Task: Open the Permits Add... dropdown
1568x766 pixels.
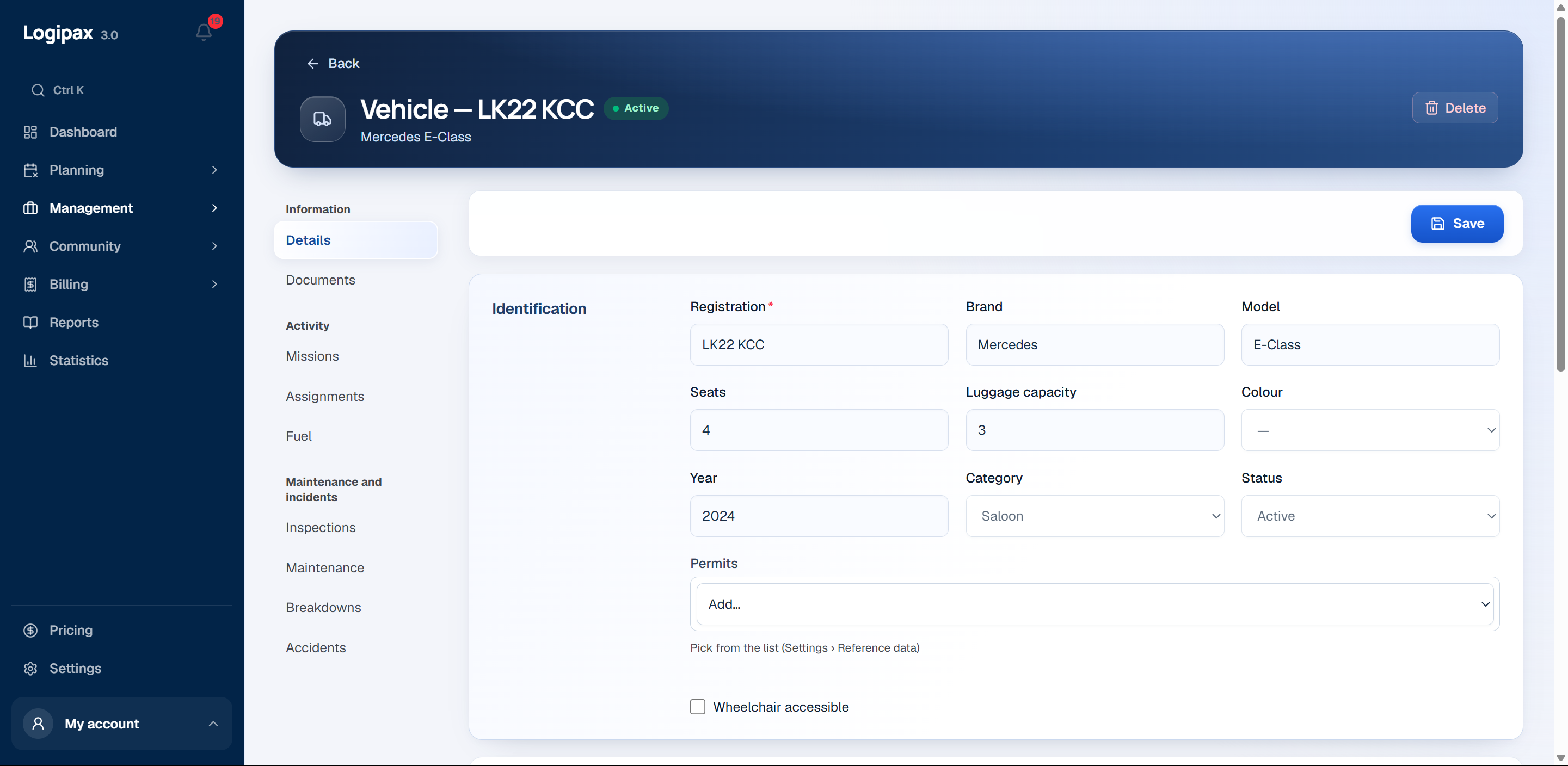Action: coord(1094,604)
